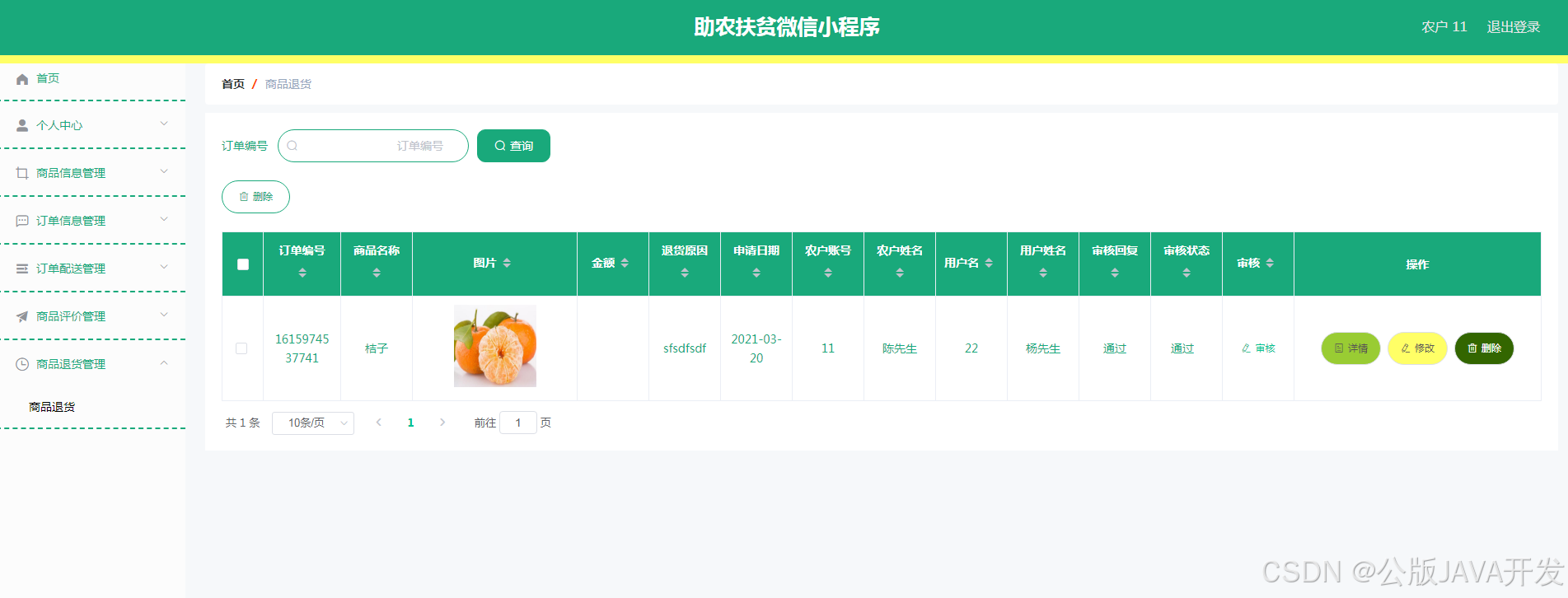
Task: Click the 商品退货管理 clock icon
Action: (22, 364)
